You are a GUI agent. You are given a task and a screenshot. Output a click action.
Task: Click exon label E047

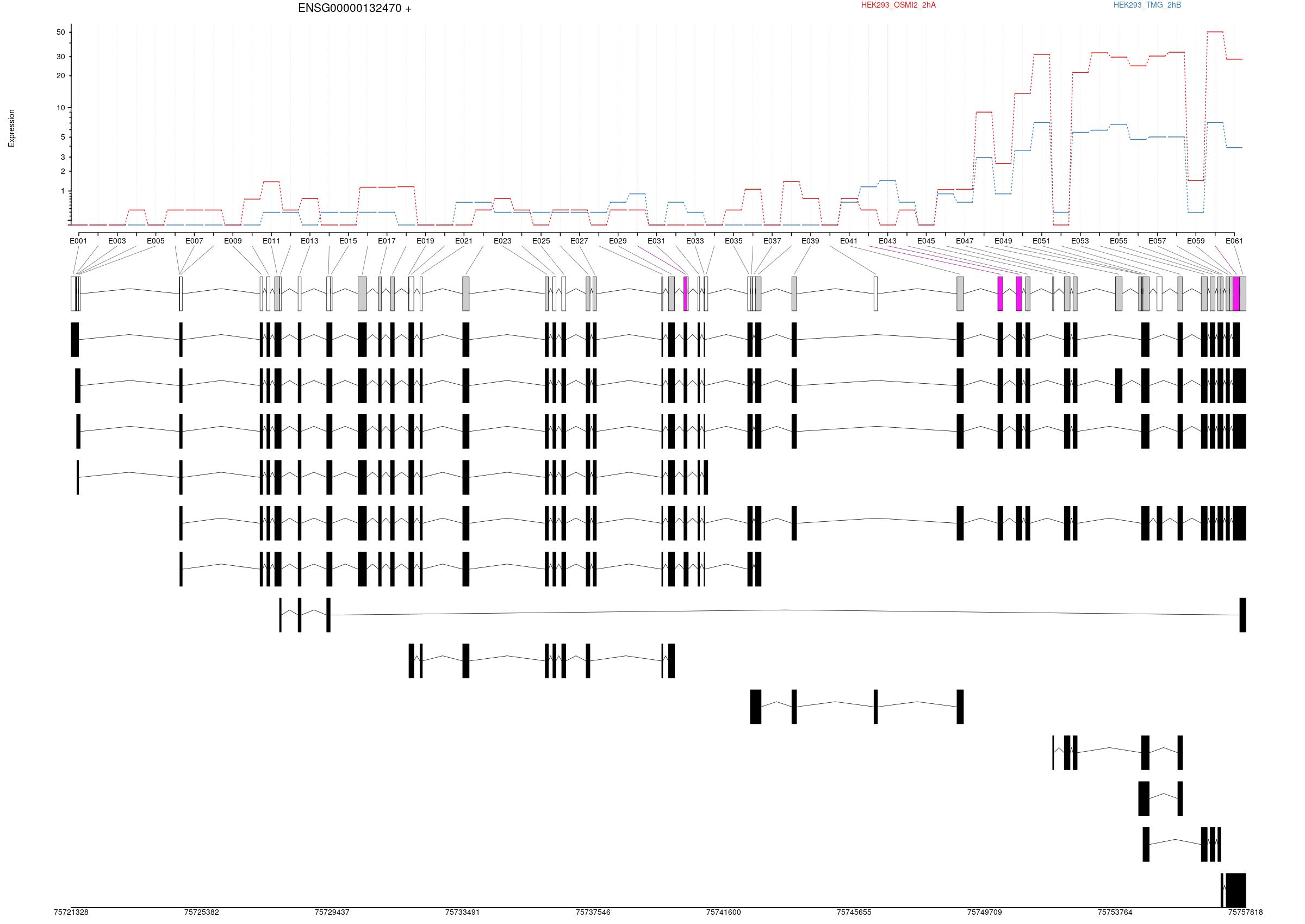tap(965, 241)
